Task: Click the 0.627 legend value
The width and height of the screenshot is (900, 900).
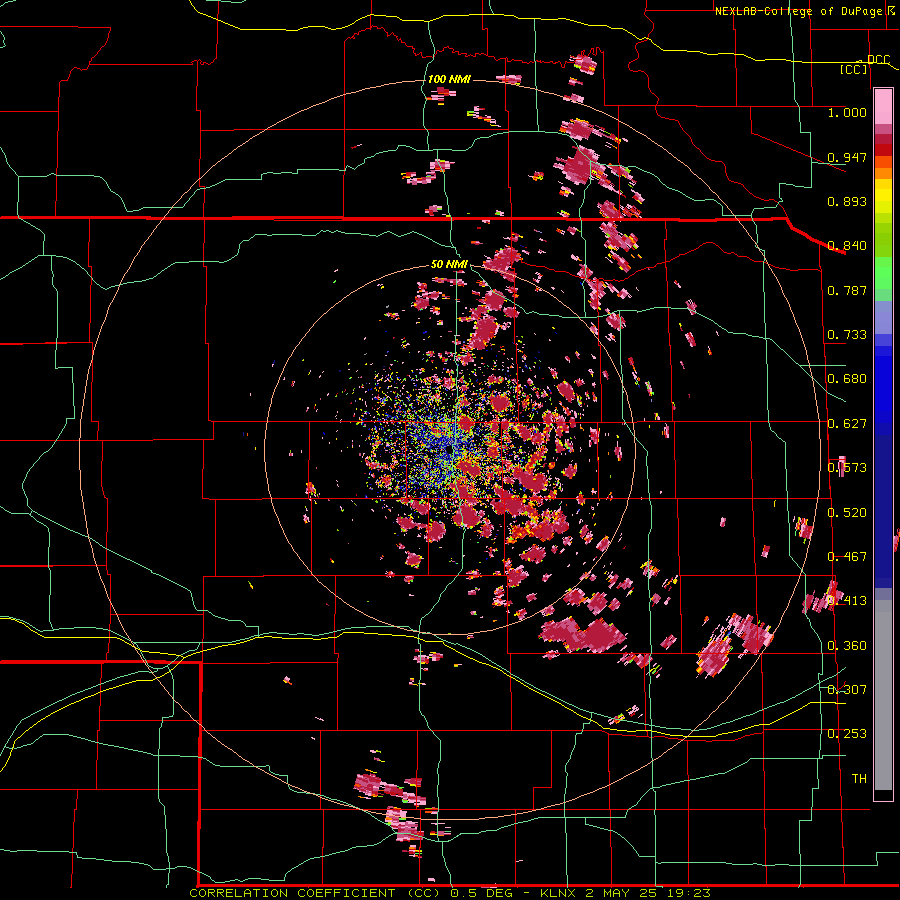Action: pyautogui.click(x=847, y=424)
